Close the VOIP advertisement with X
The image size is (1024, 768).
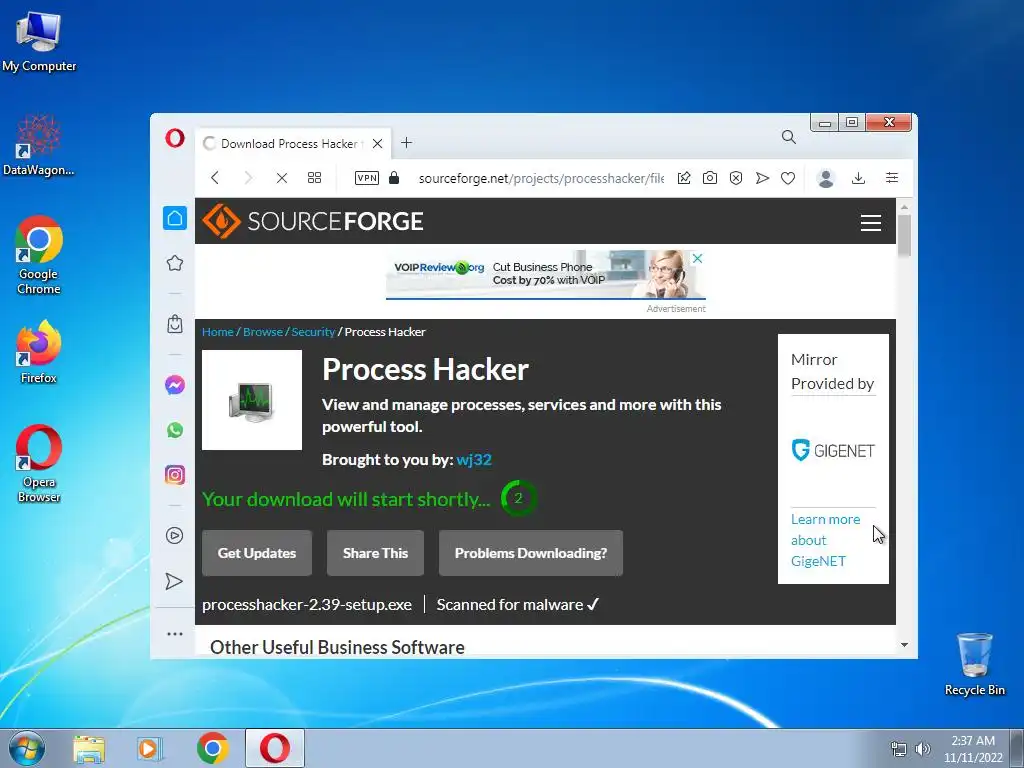[x=697, y=258]
